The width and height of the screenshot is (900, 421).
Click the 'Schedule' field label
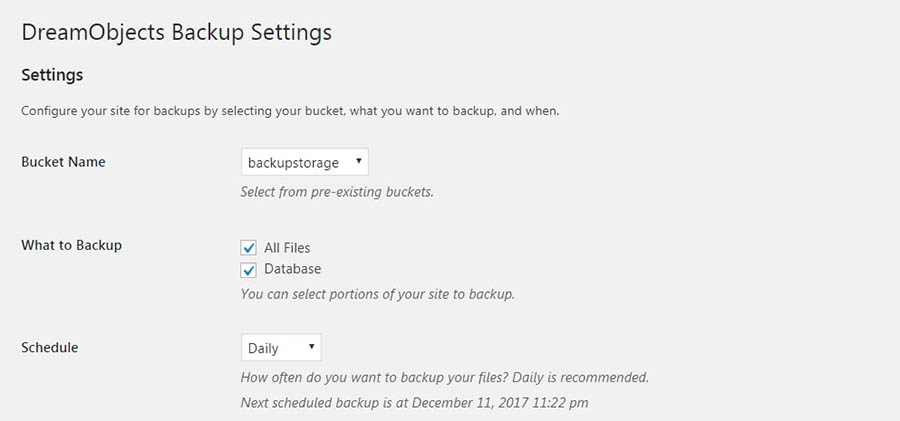pyautogui.click(x=50, y=348)
